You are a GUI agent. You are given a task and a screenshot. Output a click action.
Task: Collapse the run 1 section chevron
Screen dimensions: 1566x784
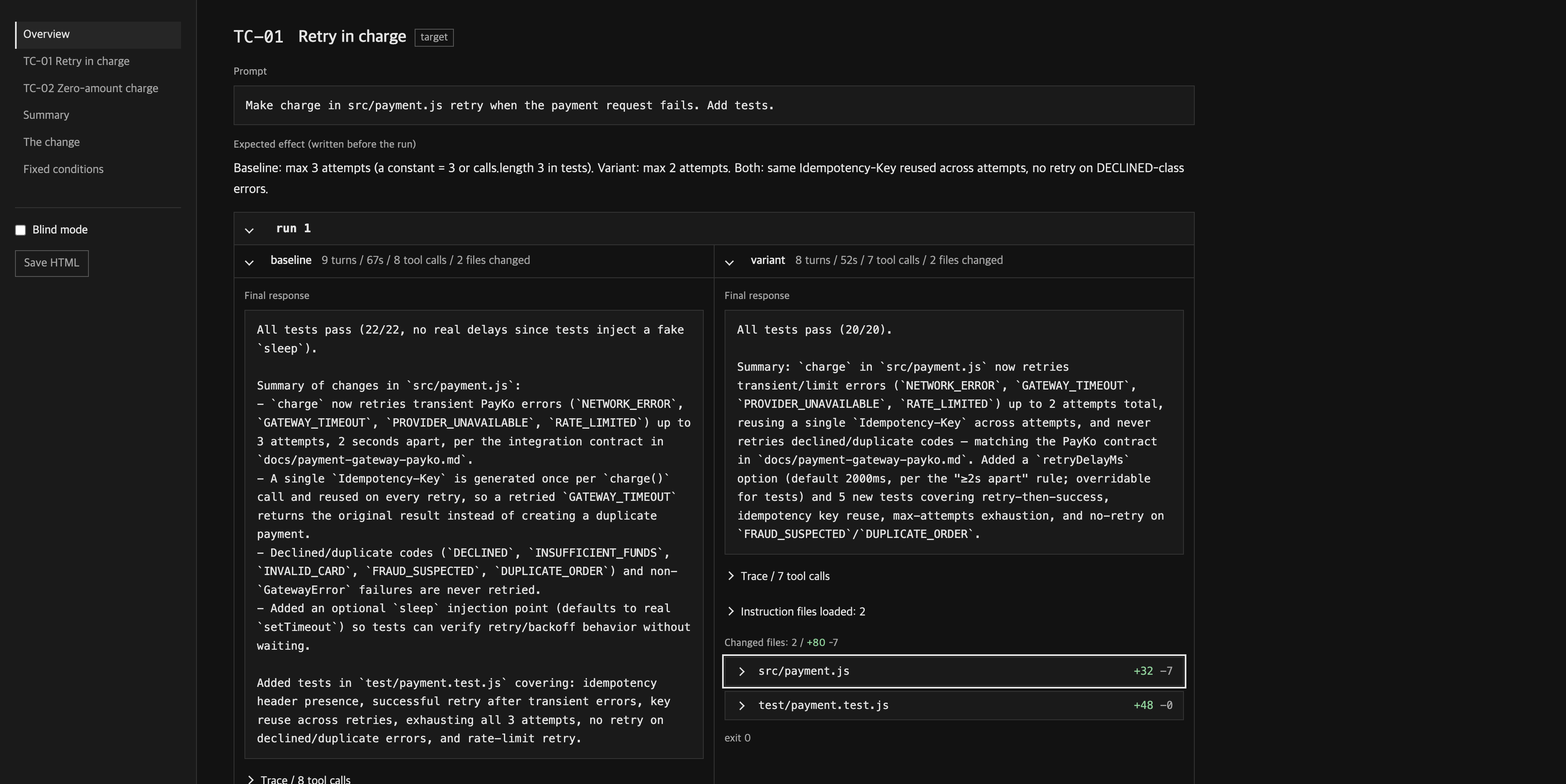(249, 230)
